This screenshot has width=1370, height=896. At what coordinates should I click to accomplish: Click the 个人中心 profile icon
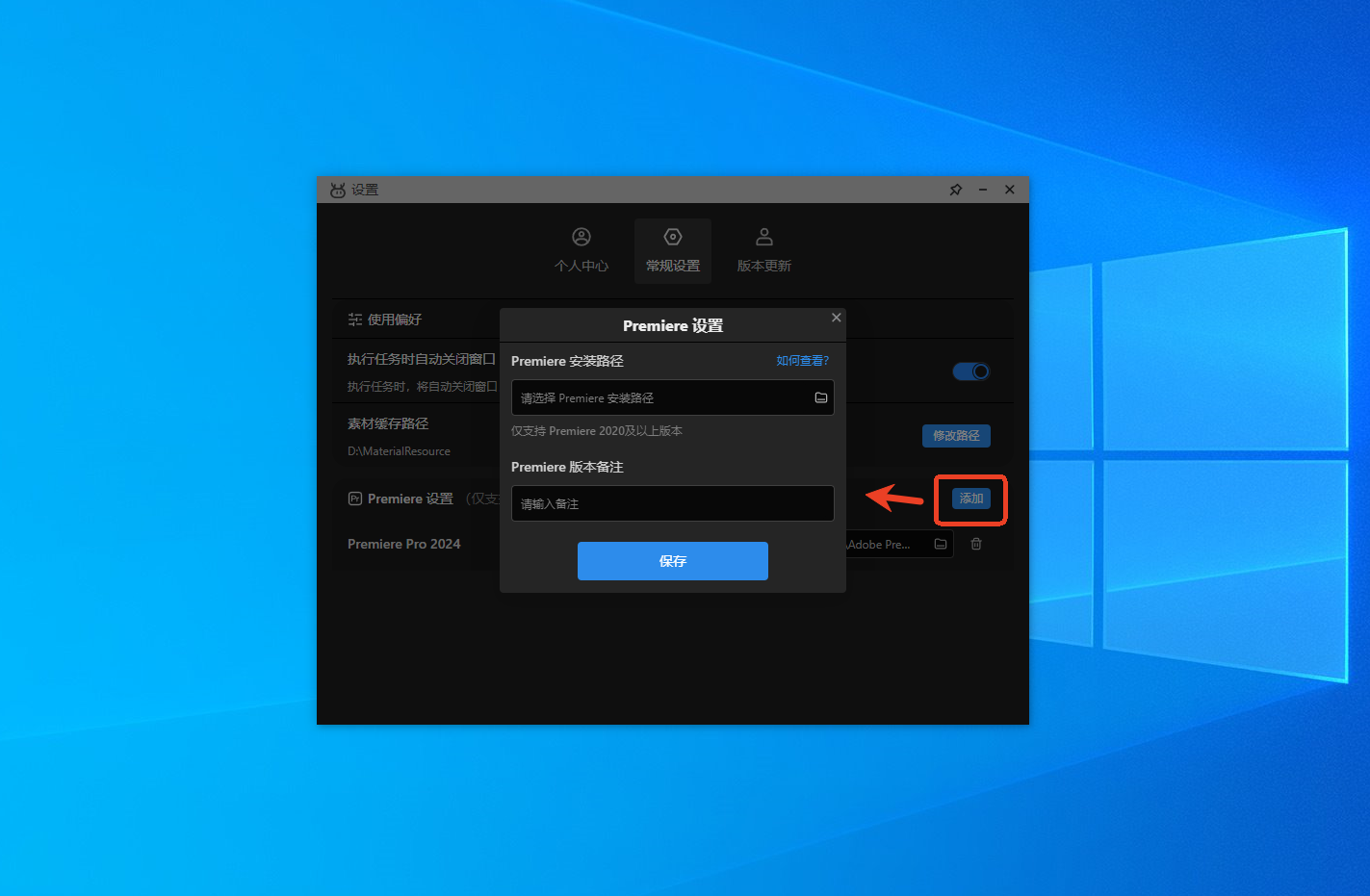582,237
